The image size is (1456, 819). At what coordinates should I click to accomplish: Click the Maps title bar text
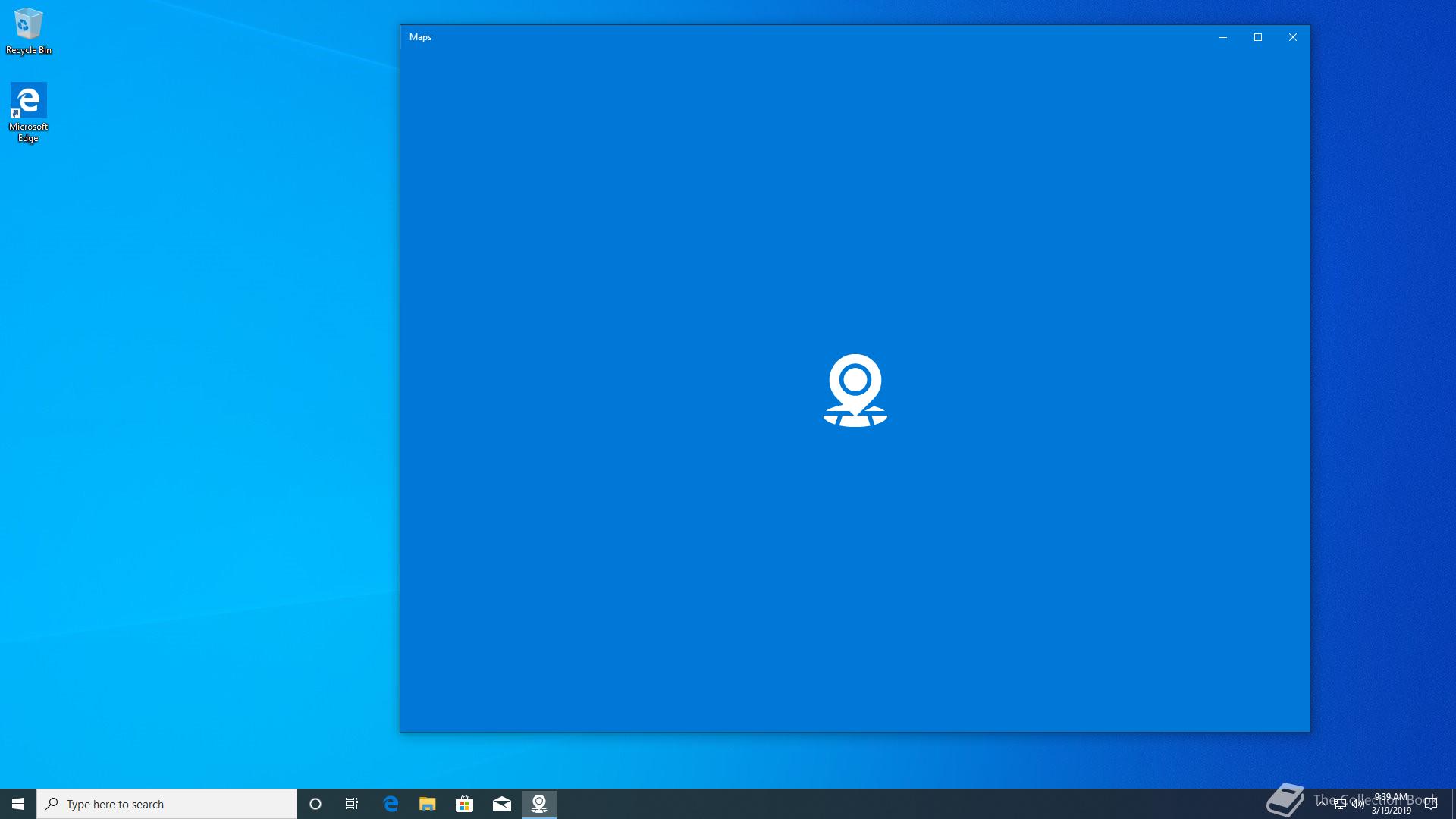420,37
